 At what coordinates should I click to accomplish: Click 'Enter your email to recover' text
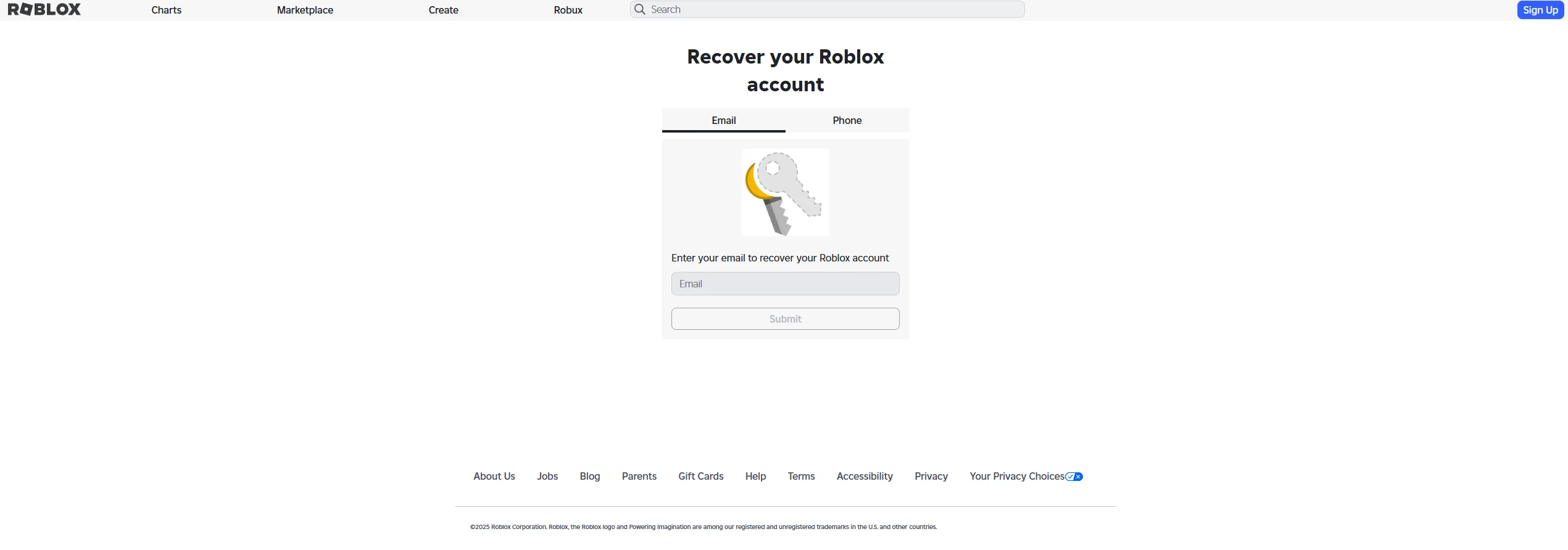pos(780,258)
